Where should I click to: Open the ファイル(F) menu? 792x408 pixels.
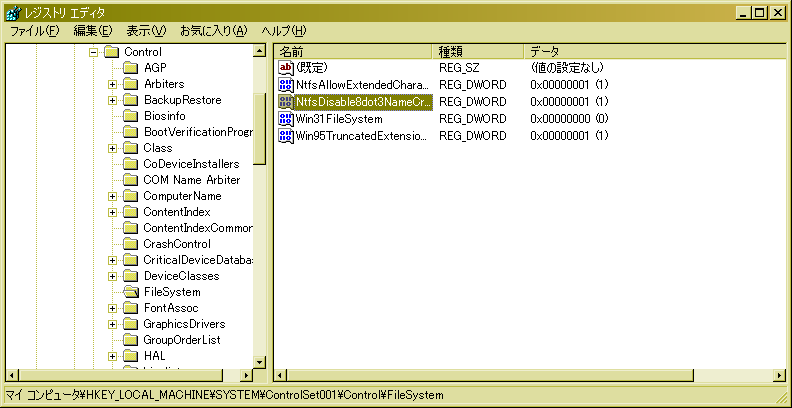click(x=34, y=31)
